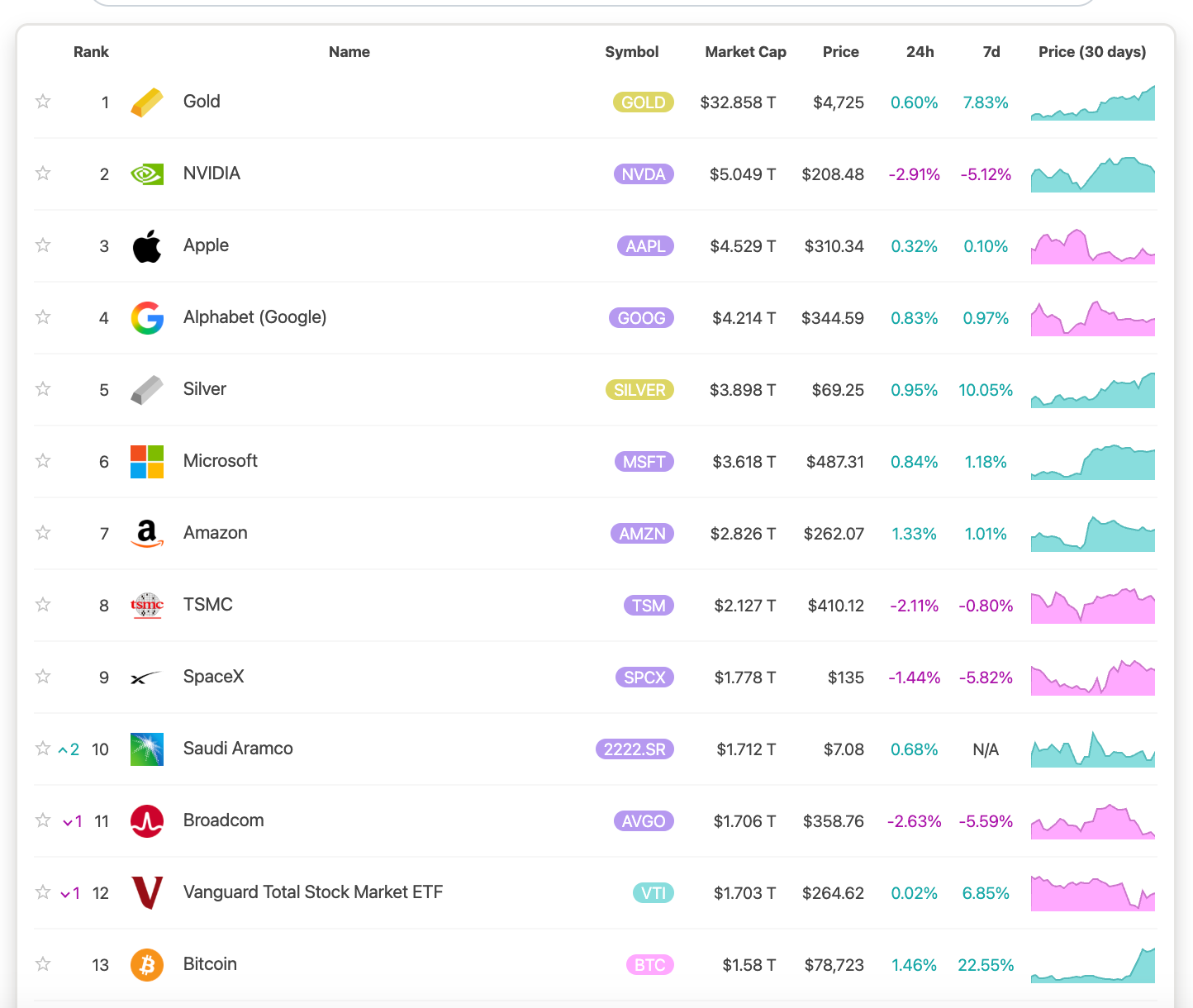
Task: Sort table by 24h column header
Action: 920,52
